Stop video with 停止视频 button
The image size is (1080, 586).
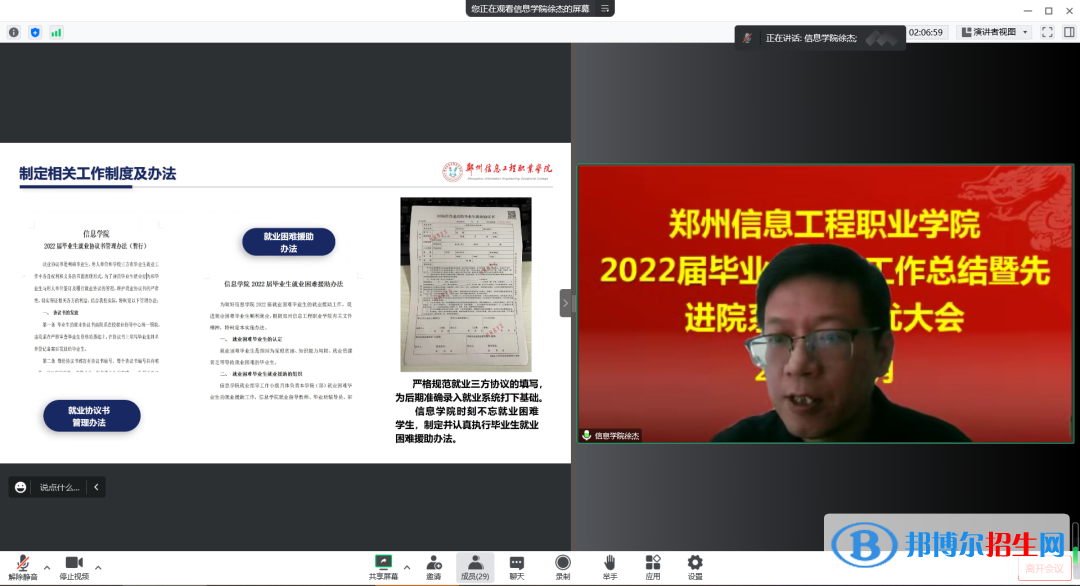click(x=74, y=568)
